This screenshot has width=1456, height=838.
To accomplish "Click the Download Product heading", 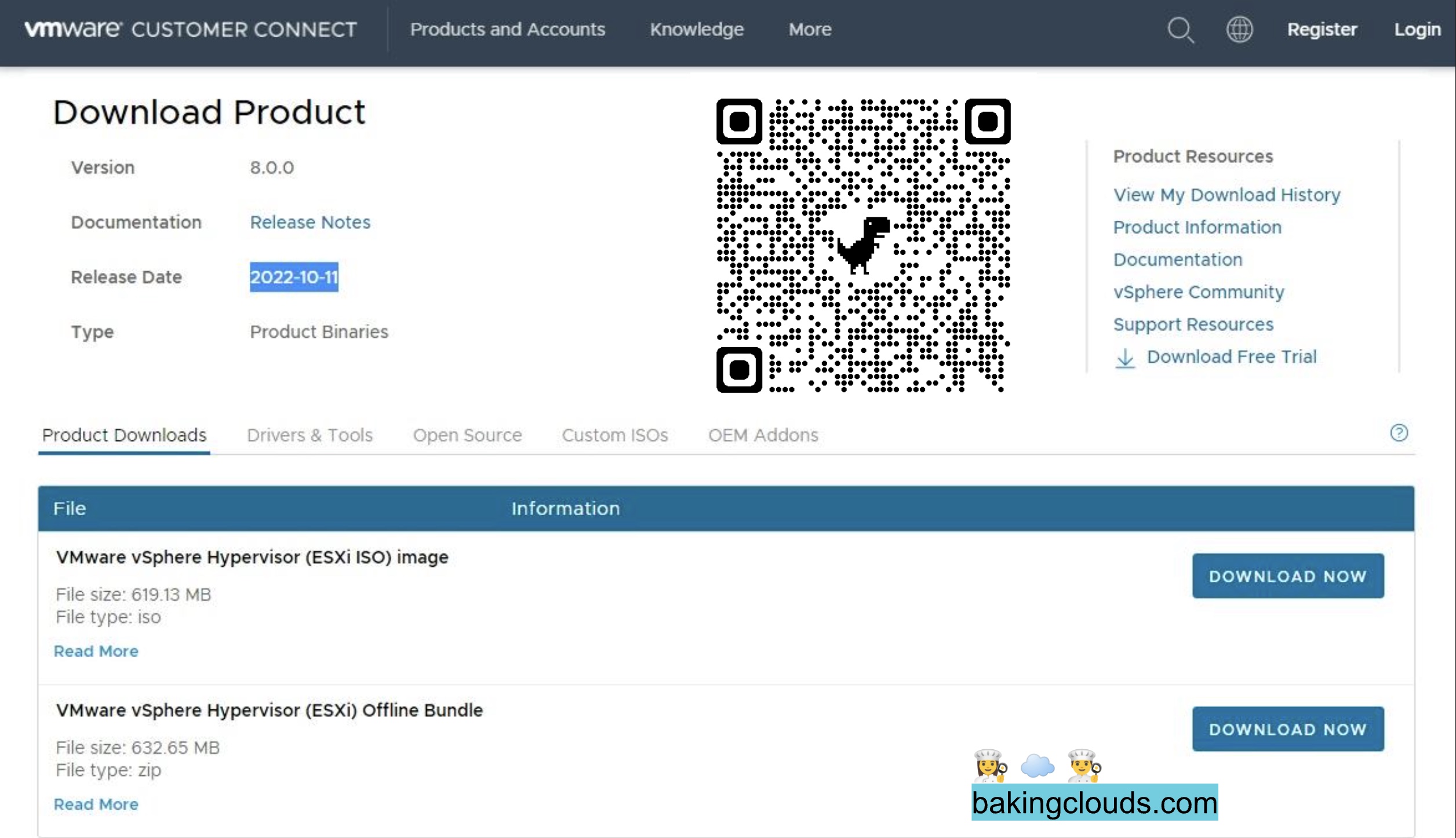I will point(209,112).
